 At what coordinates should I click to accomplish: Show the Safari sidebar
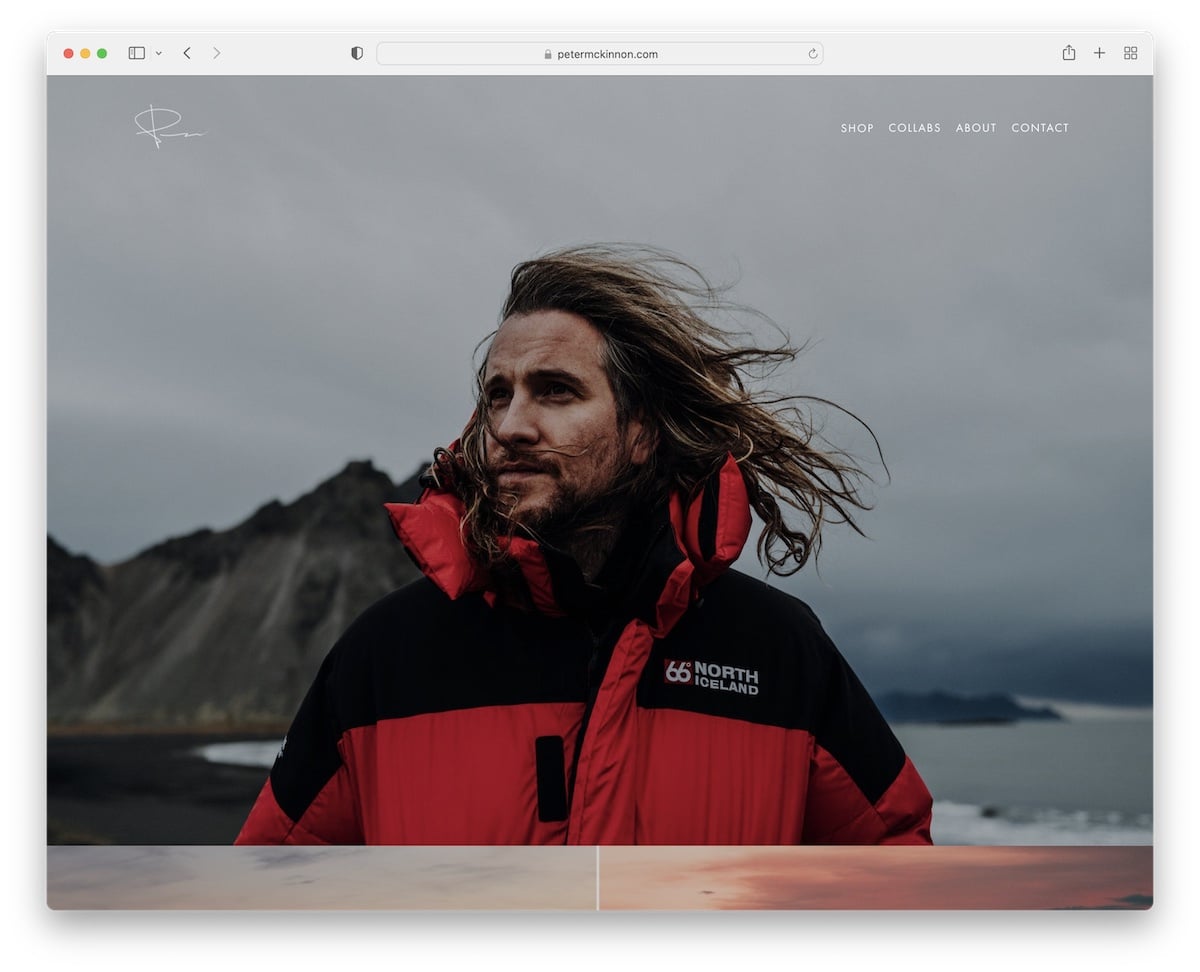pos(136,53)
